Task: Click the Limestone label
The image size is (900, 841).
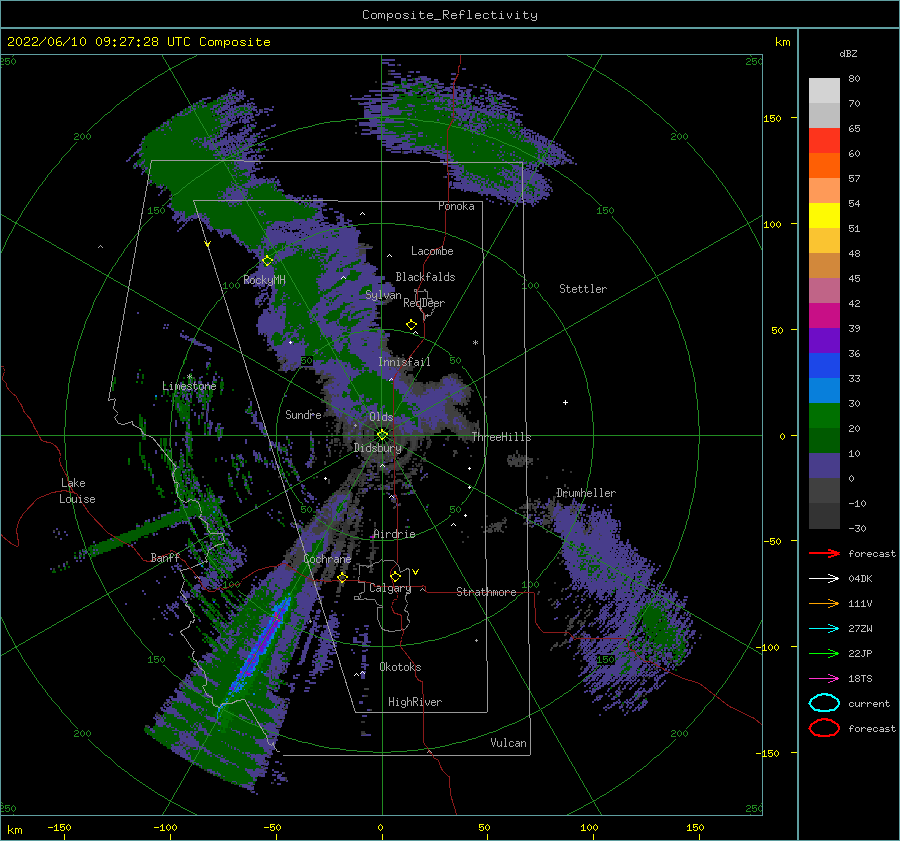Action: pos(189,386)
